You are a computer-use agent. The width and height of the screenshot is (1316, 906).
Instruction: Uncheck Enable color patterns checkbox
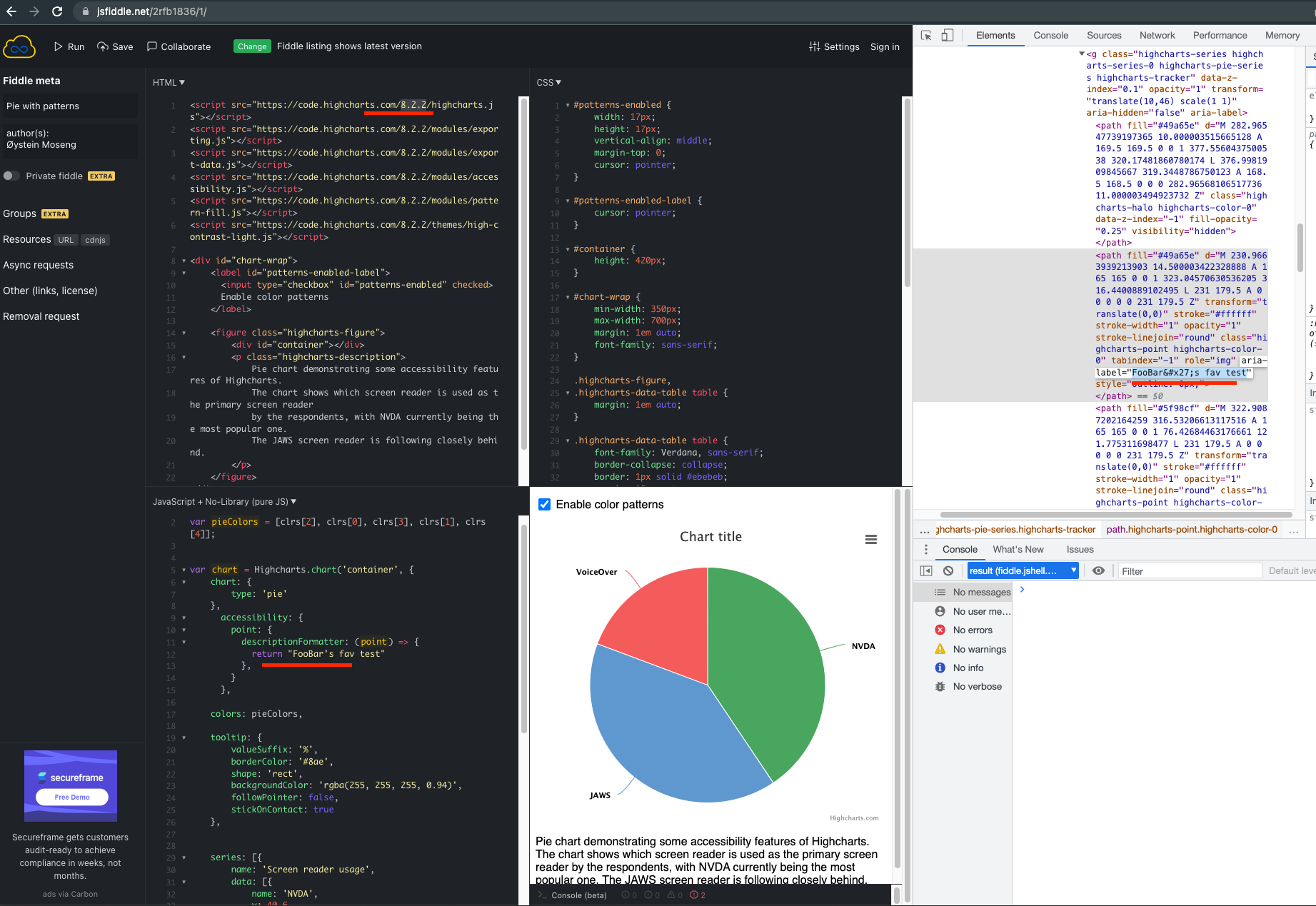pyautogui.click(x=544, y=504)
